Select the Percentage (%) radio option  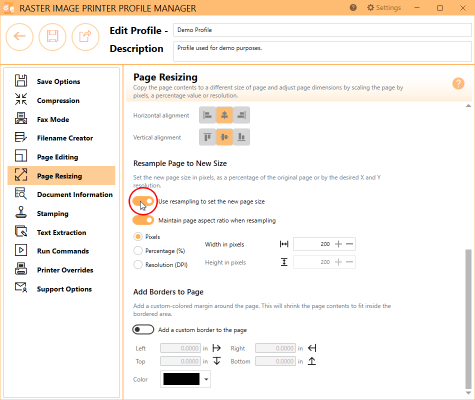coord(137,251)
